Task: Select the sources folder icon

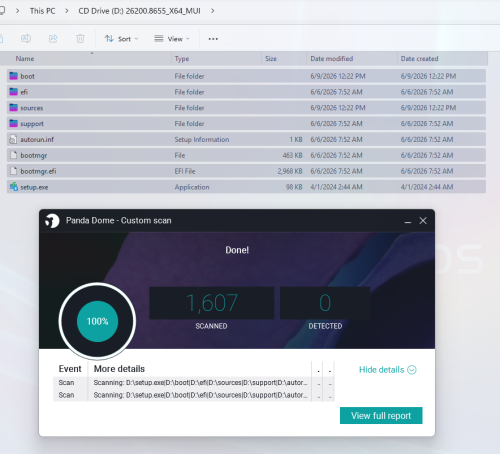Action: [x=13, y=108]
